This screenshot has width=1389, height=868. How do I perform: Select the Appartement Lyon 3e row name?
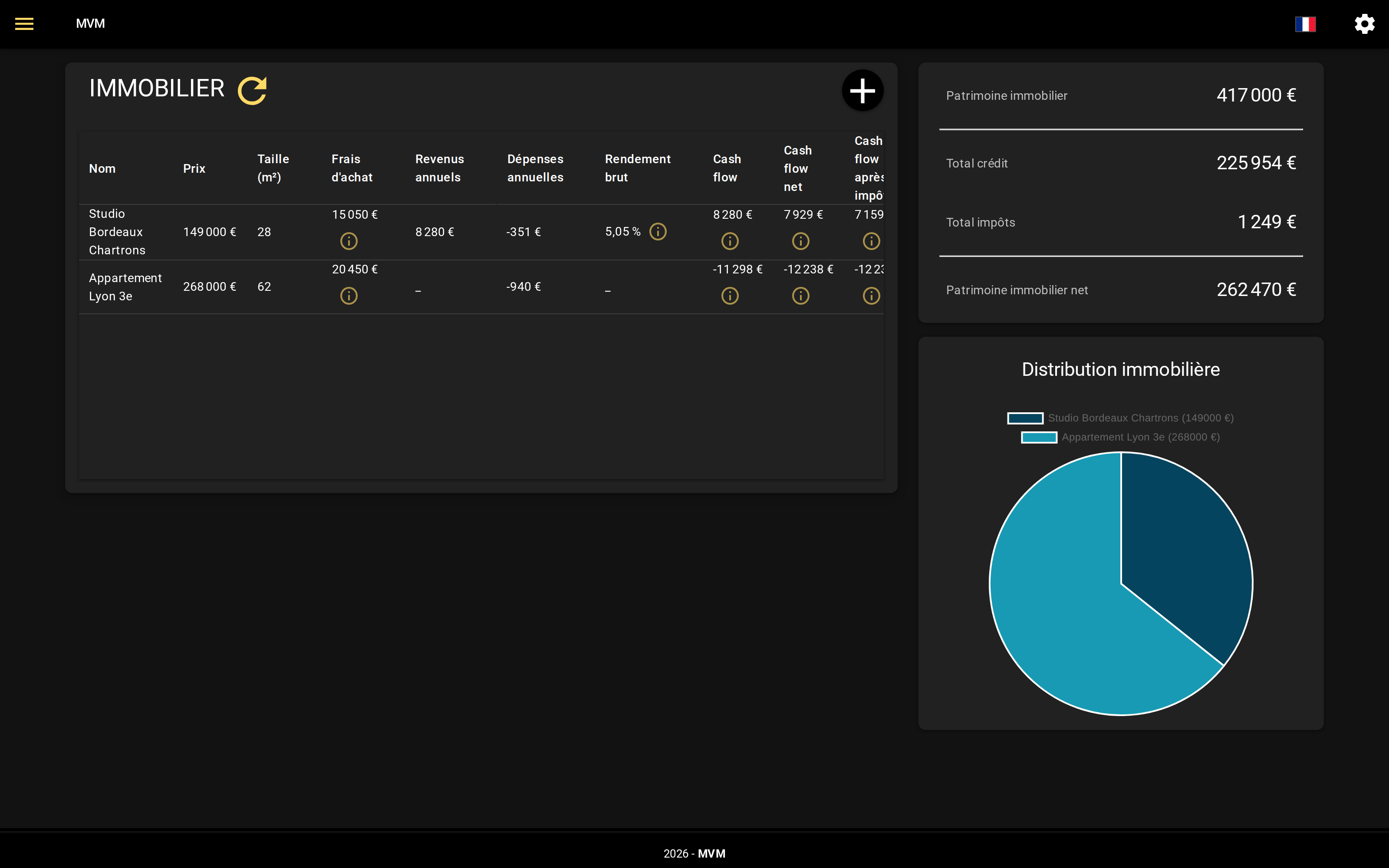(125, 287)
